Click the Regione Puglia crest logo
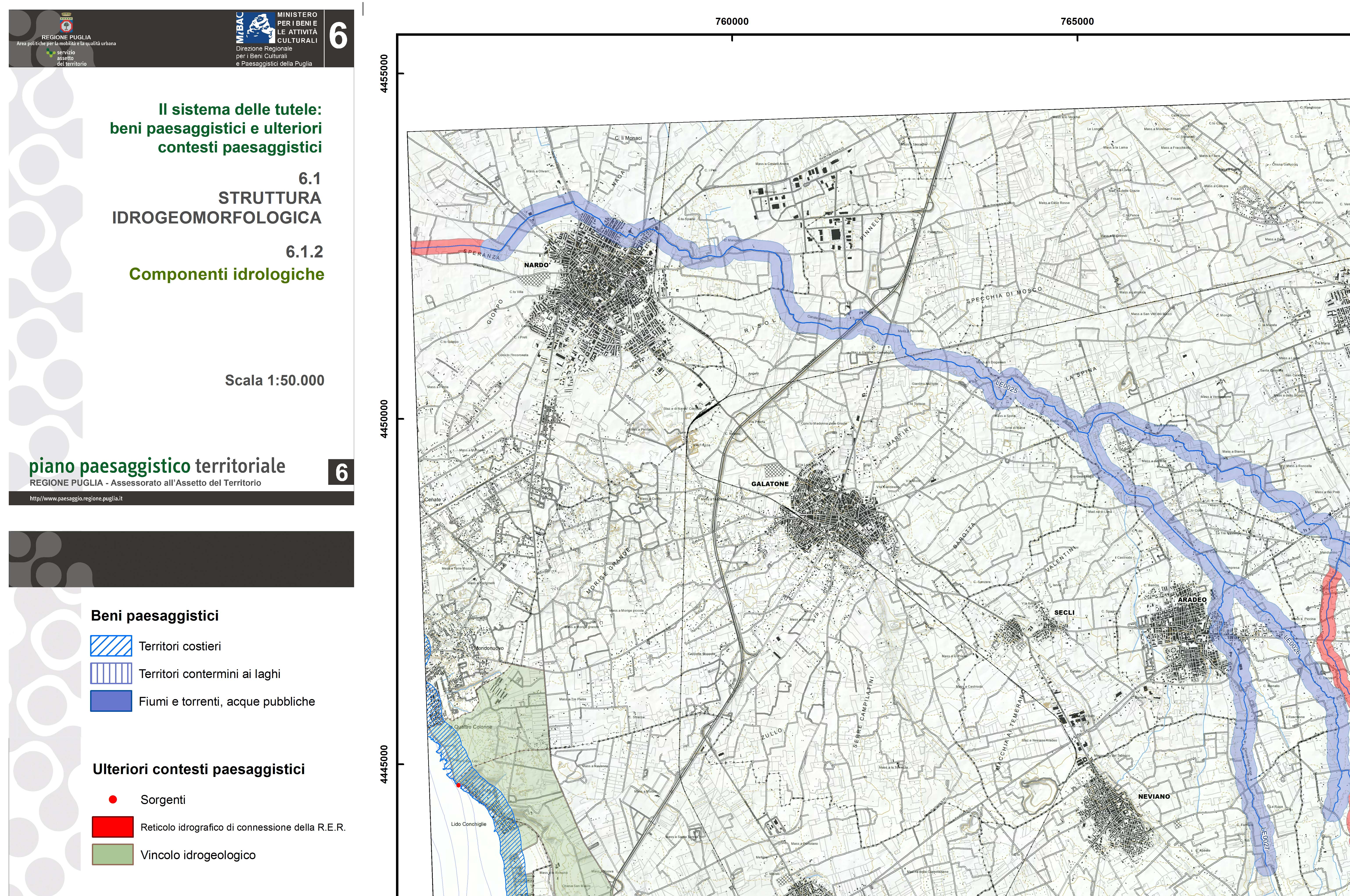1350x896 pixels. click(x=66, y=24)
